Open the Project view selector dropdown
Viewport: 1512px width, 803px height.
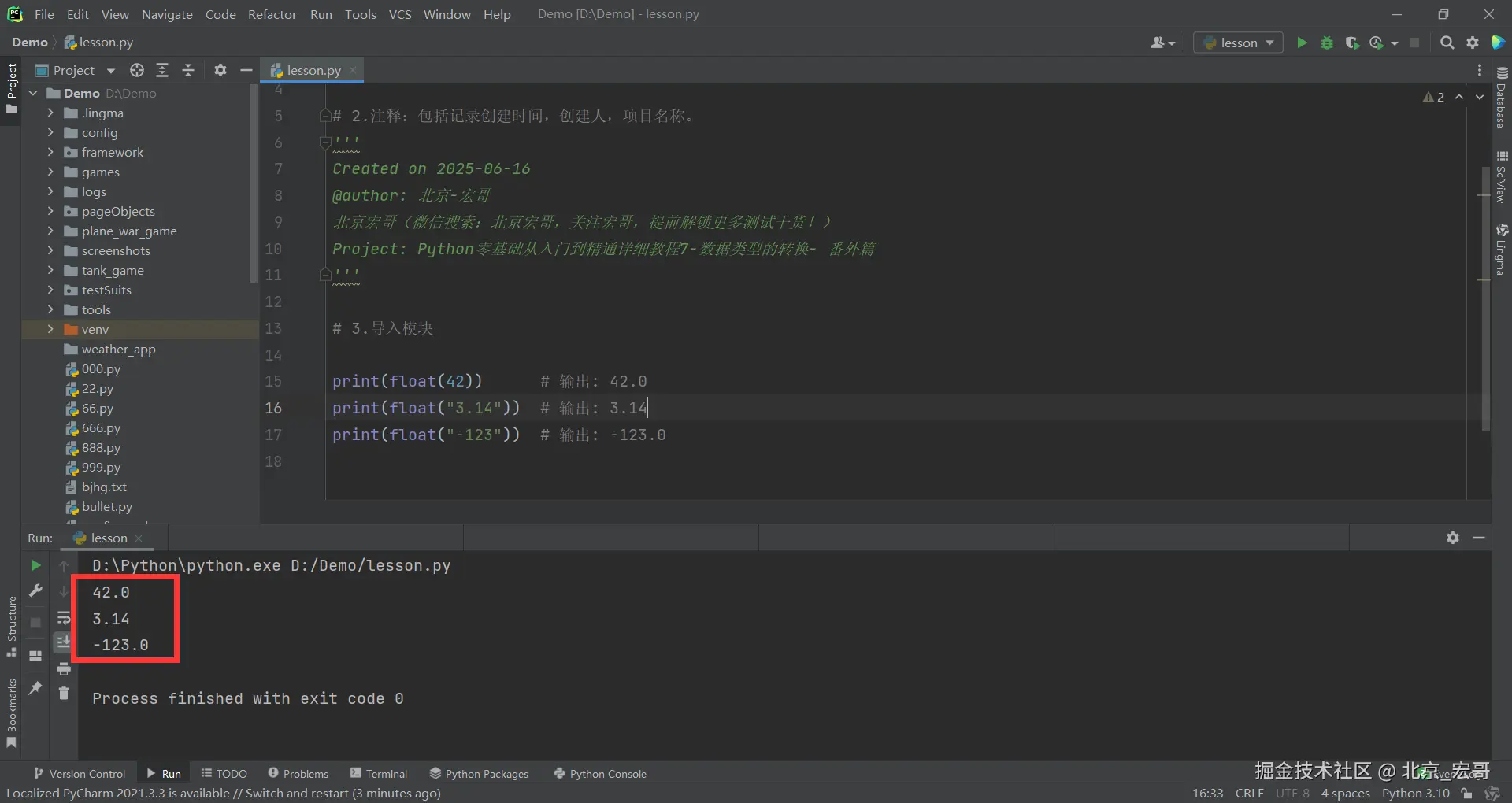coord(76,70)
